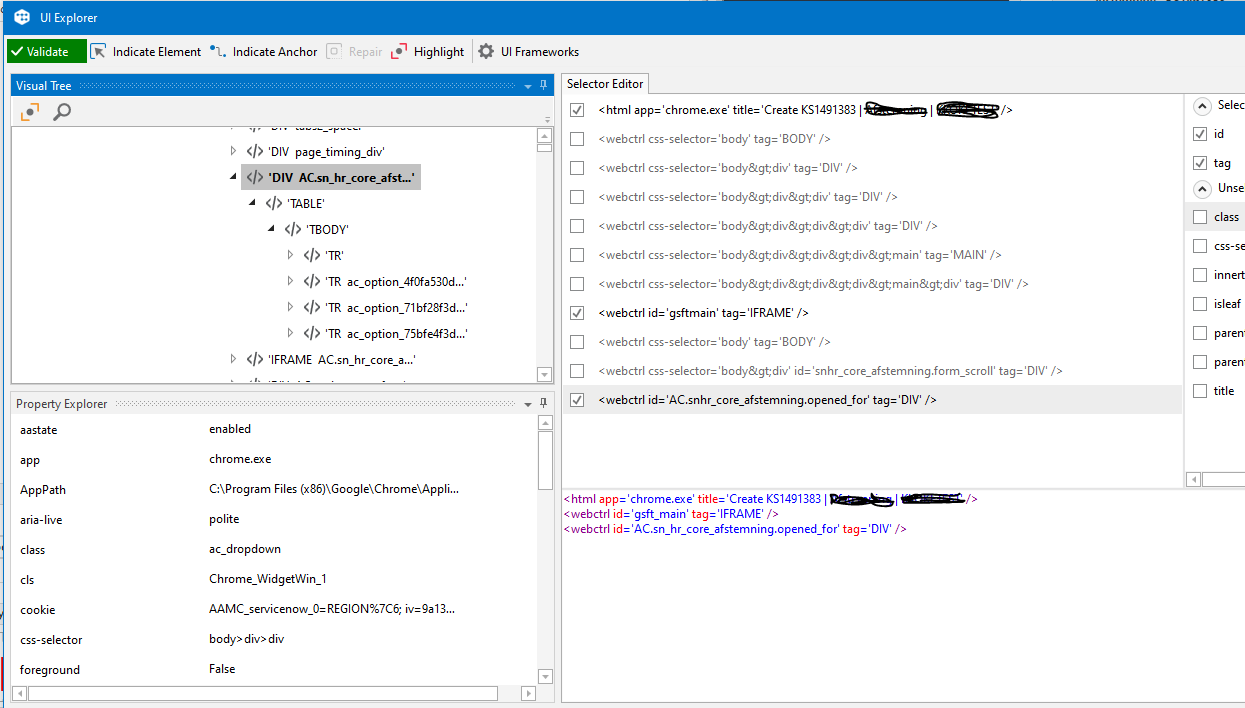Screen dimensions: 1245x708
Task: Click the aria-live 'polite' value
Action: pyautogui.click(x=224, y=519)
